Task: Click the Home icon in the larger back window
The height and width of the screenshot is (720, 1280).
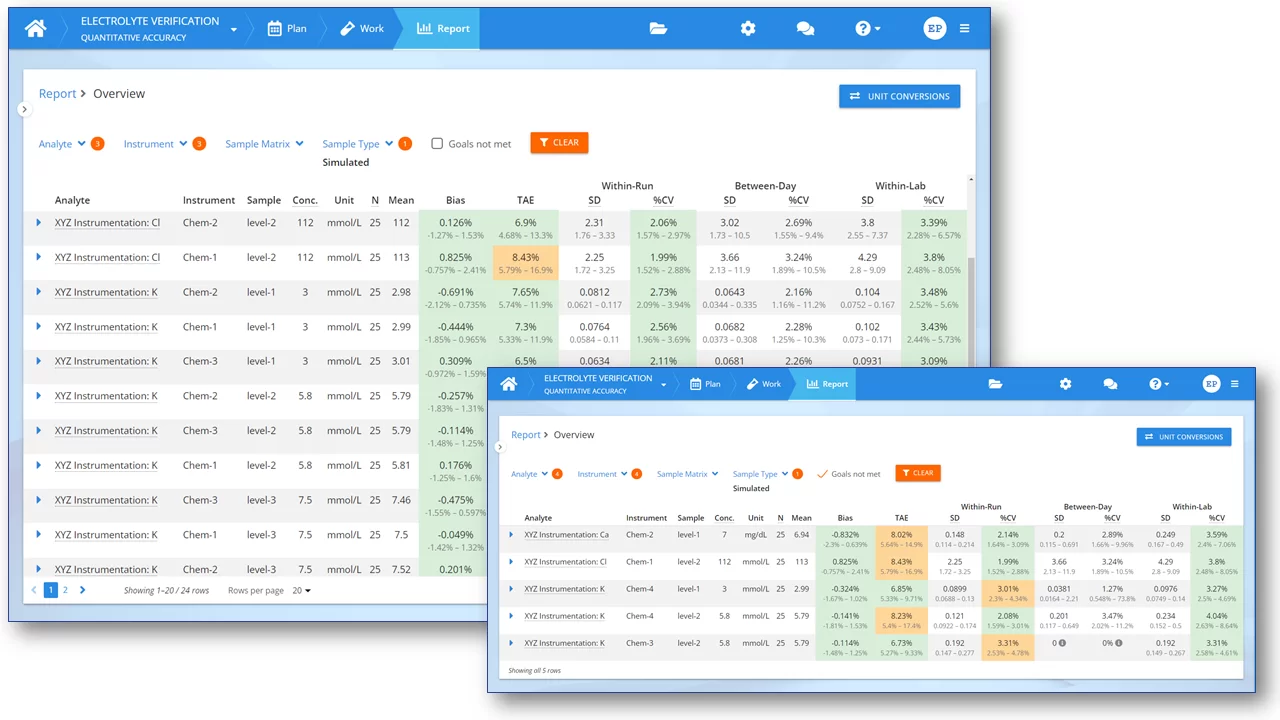Action: 35,29
